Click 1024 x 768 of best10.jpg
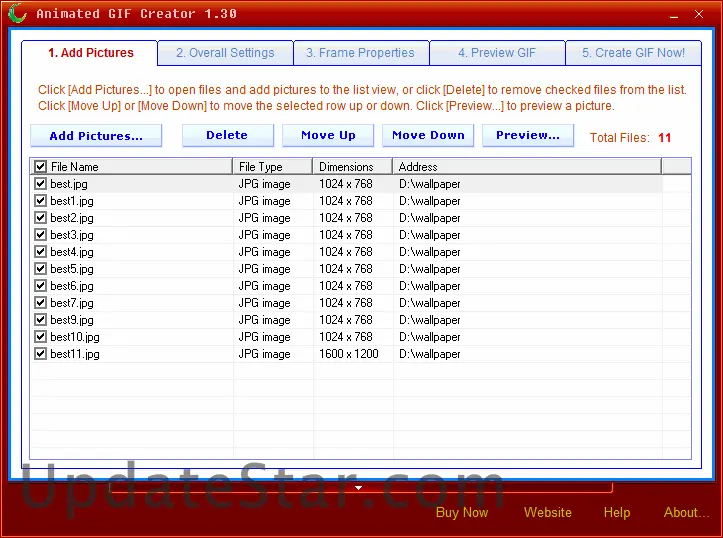723x538 pixels. pos(346,337)
